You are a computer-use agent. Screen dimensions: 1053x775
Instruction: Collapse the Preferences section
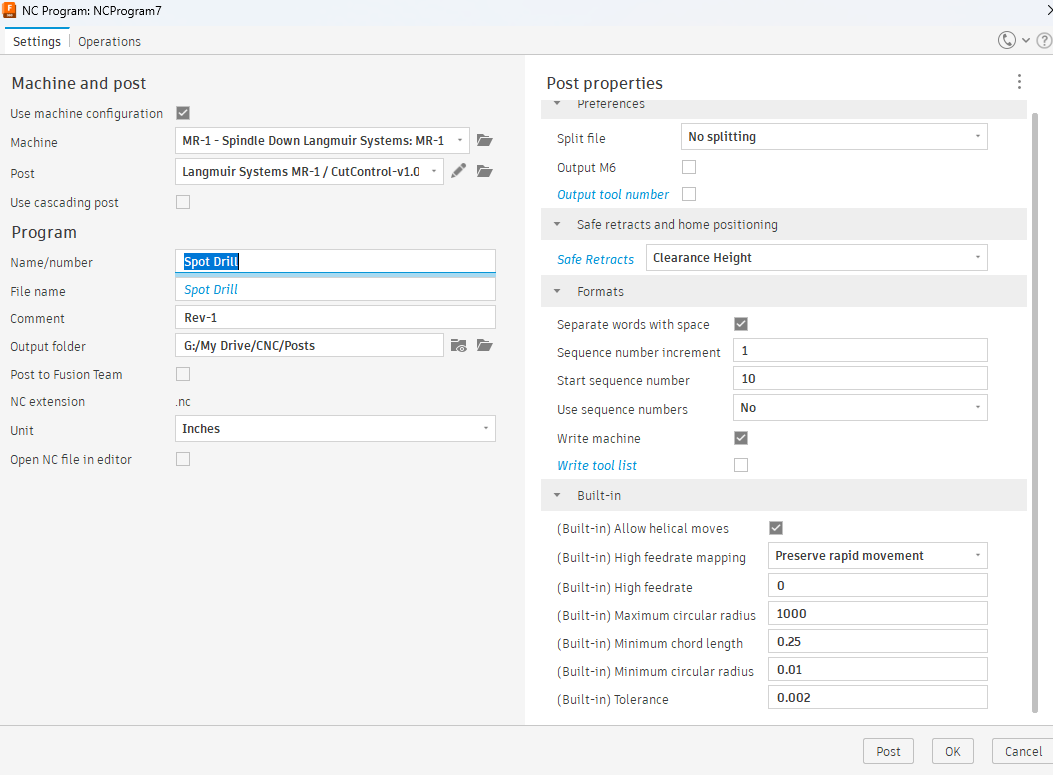pyautogui.click(x=557, y=103)
